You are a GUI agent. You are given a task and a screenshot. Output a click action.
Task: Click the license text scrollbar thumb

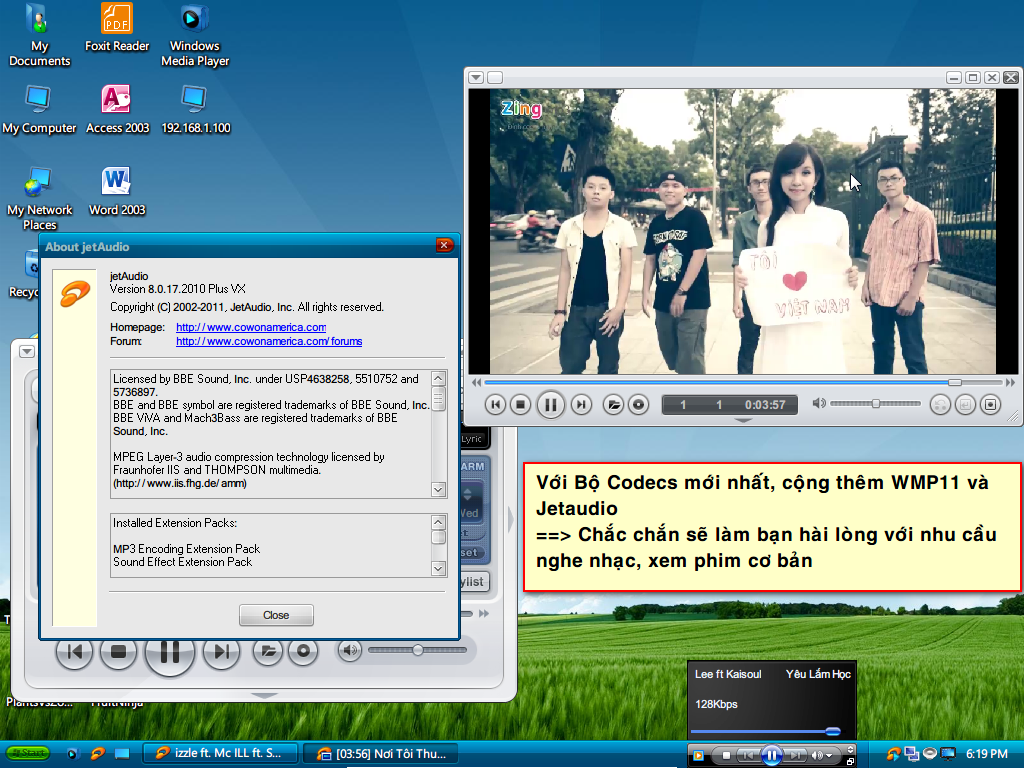coord(438,398)
